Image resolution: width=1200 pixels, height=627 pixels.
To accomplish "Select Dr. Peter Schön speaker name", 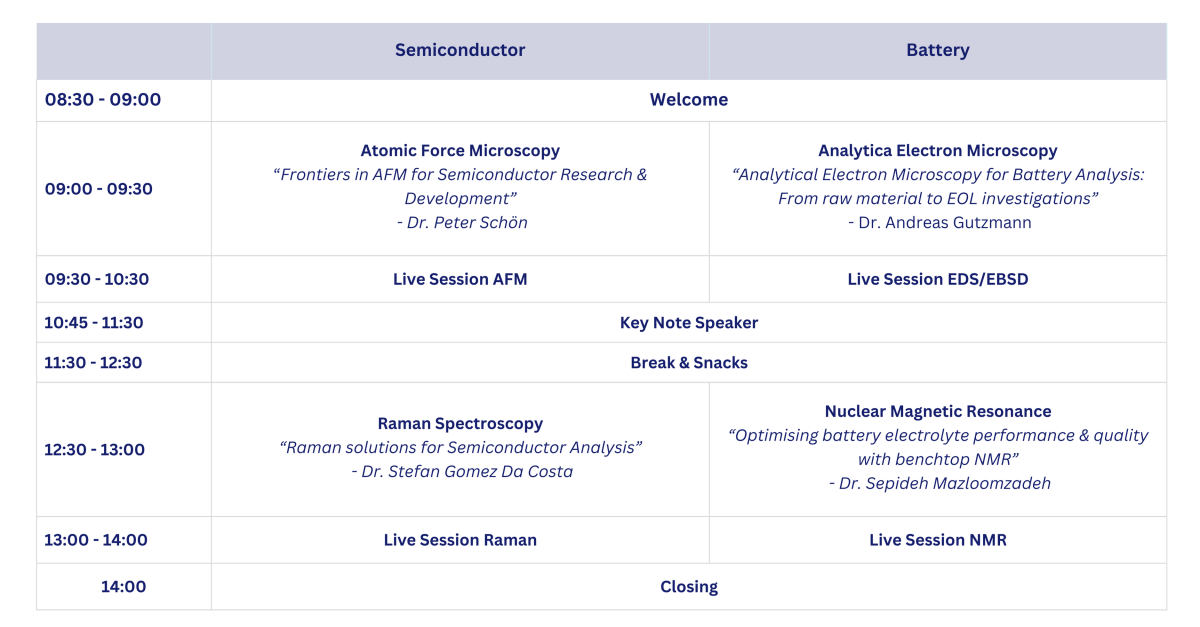I will (462, 222).
